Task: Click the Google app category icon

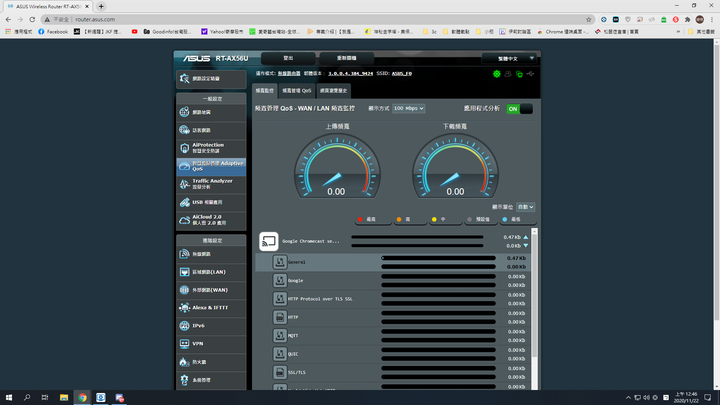Action: click(x=280, y=280)
